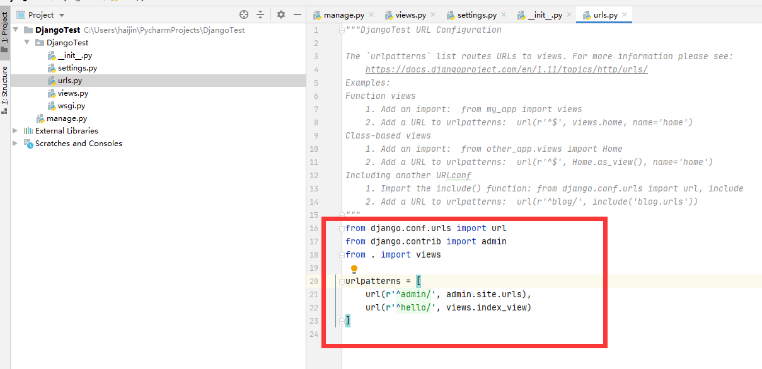Close the settings.py tab

[503, 15]
